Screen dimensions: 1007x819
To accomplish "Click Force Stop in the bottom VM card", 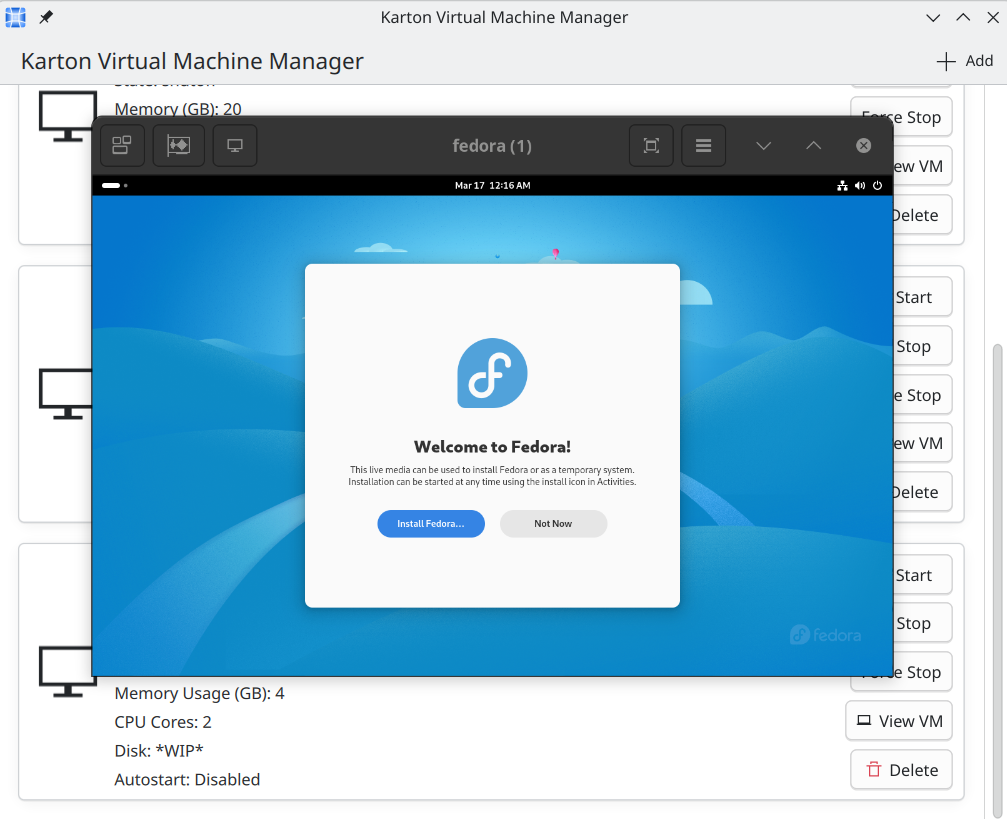I will pyautogui.click(x=901, y=672).
